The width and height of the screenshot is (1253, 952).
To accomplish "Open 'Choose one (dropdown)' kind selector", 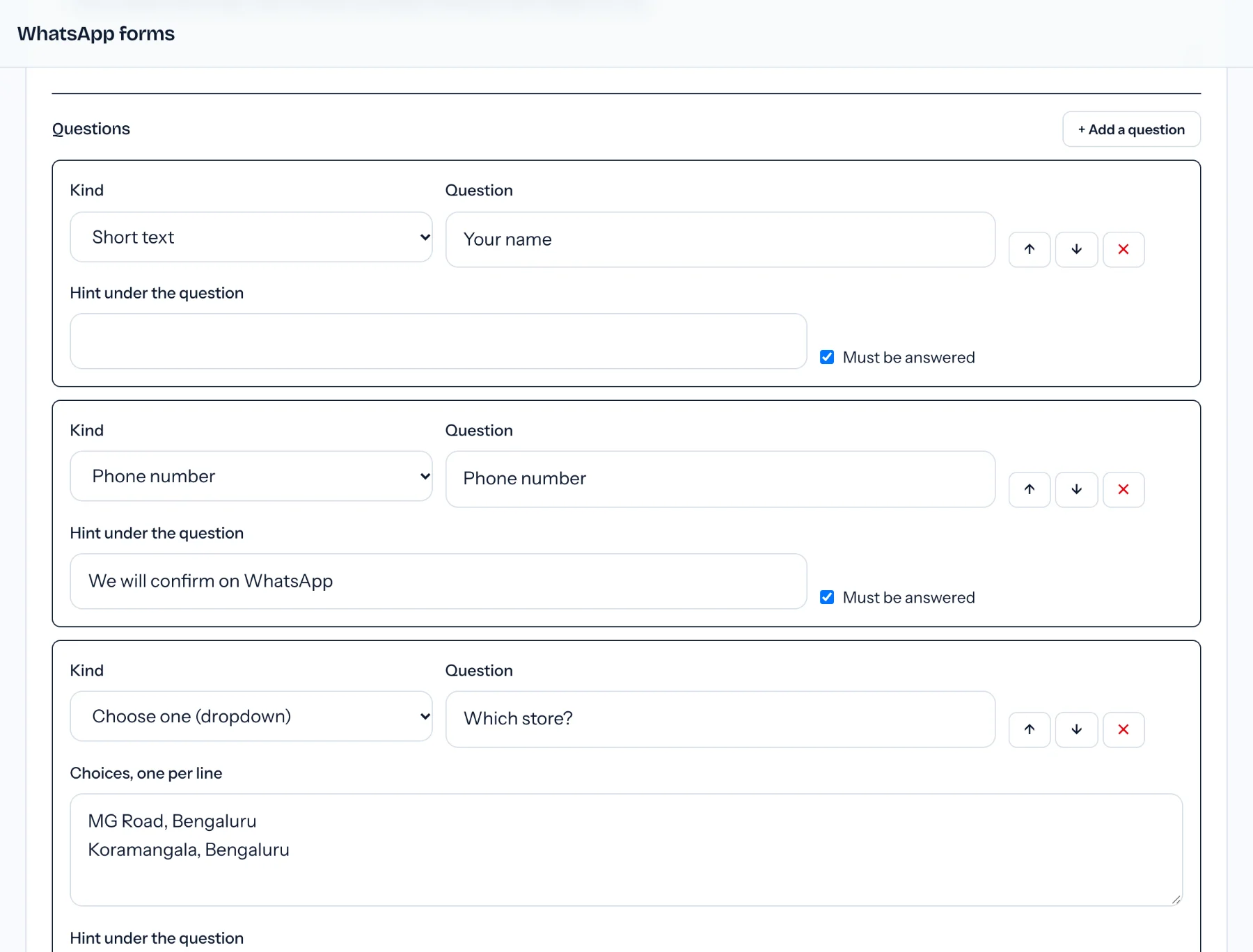I will tap(251, 716).
